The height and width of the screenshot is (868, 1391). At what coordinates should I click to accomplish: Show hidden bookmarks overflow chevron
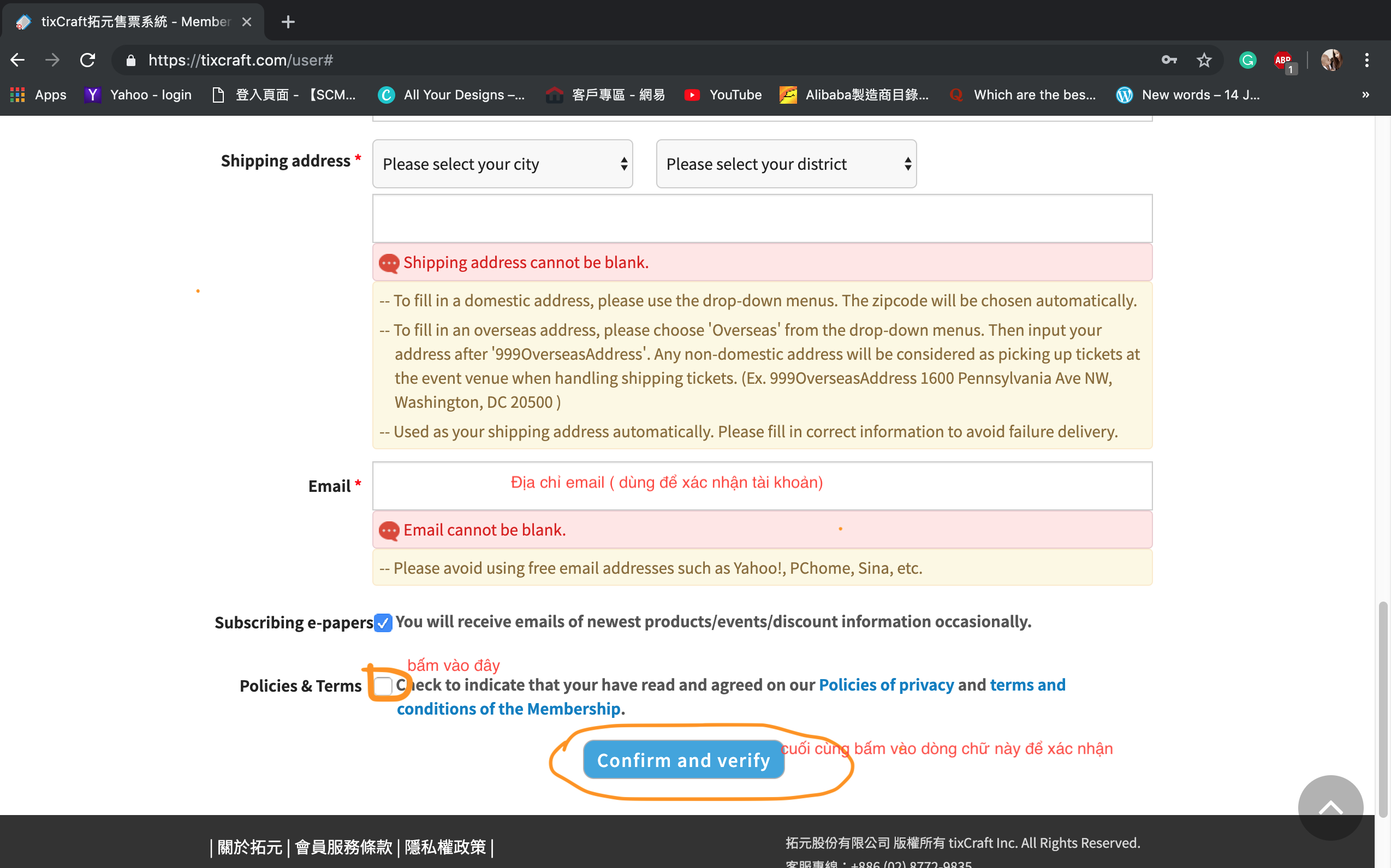[x=1366, y=95]
